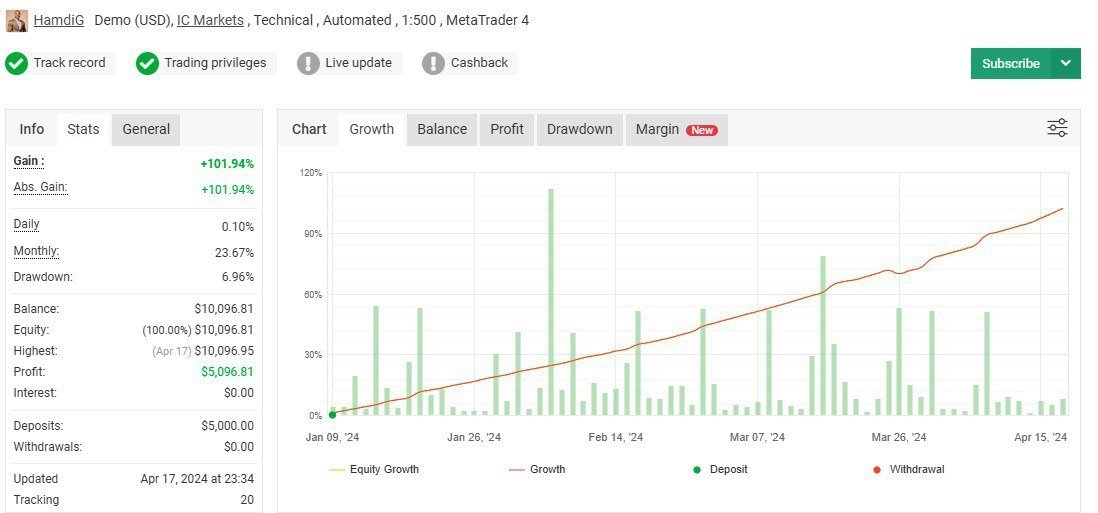
Task: Click the tallest green bar in chart
Action: pyautogui.click(x=550, y=300)
